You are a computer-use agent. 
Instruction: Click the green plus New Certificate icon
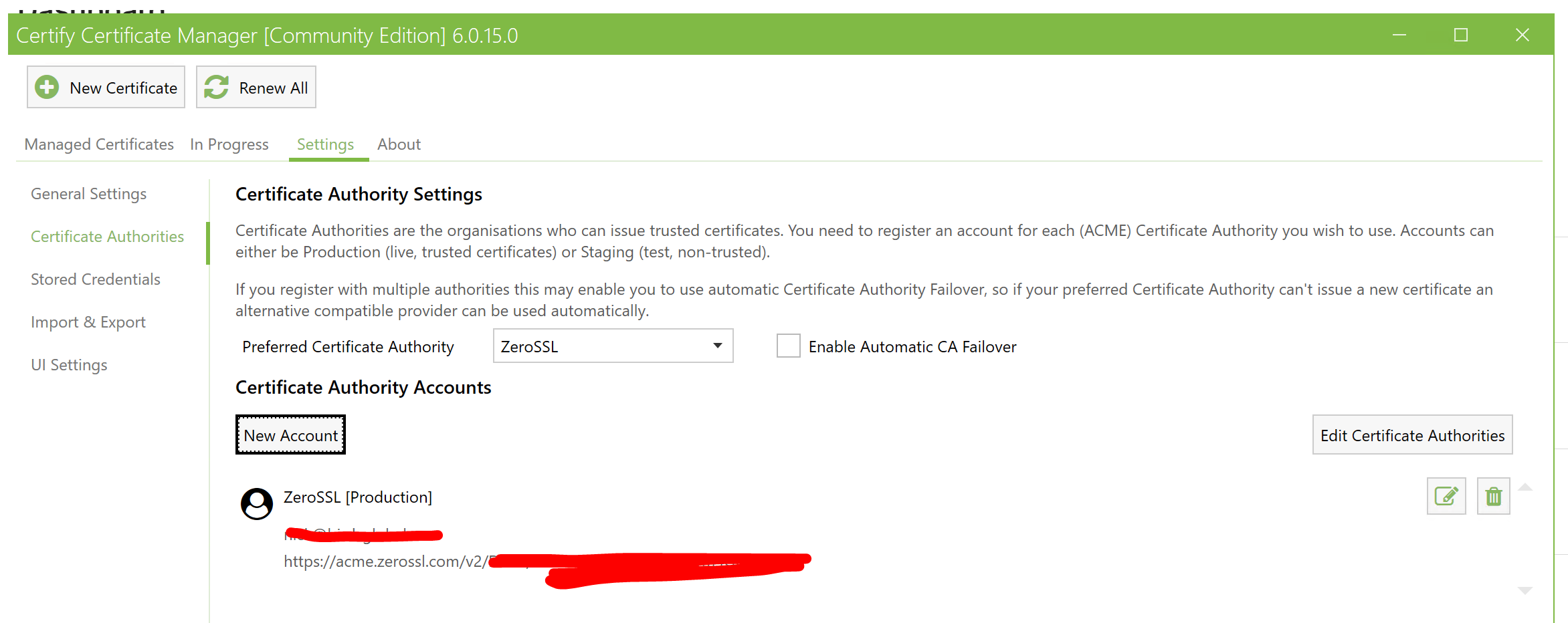[47, 88]
